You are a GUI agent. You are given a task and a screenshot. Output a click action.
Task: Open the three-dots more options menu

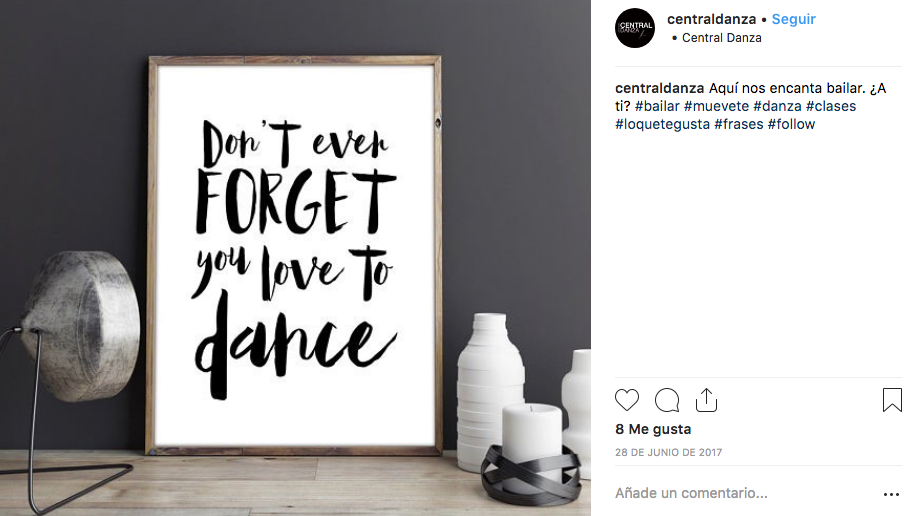click(x=891, y=494)
